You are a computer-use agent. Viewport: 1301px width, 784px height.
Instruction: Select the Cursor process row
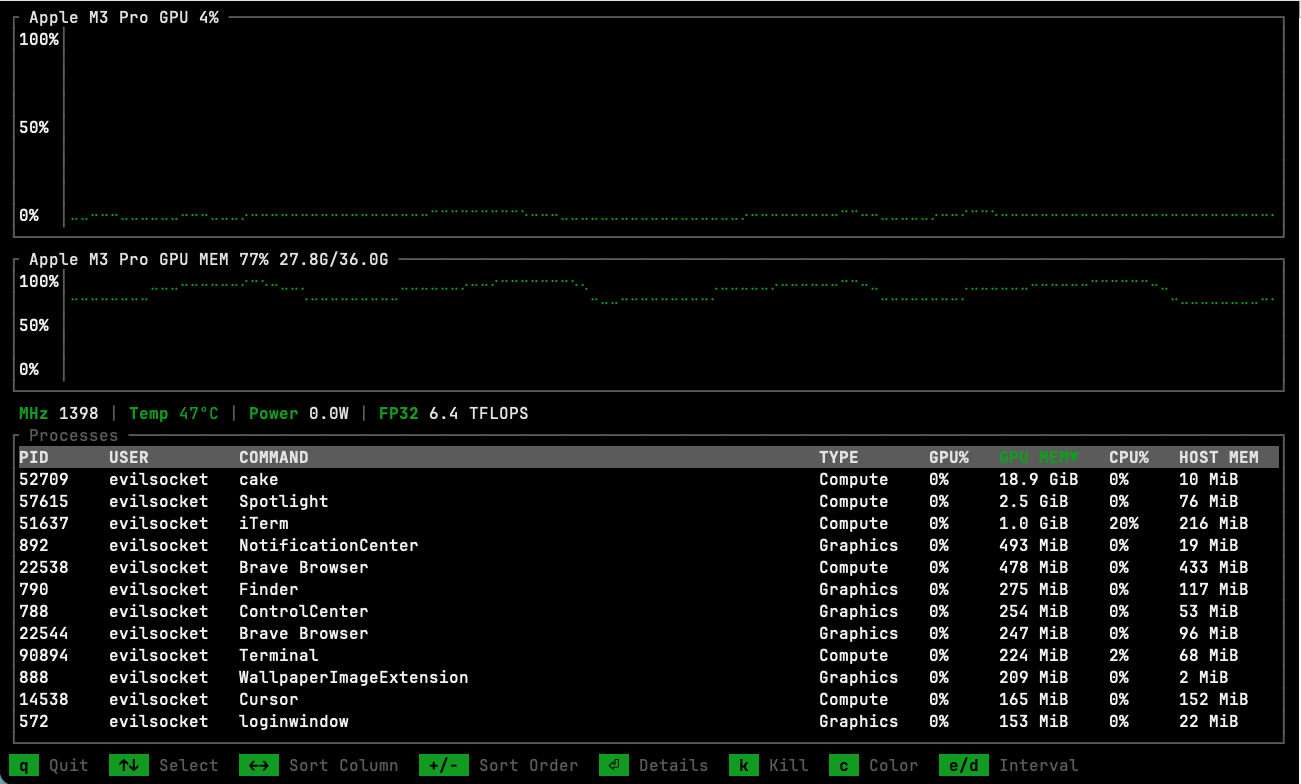649,699
